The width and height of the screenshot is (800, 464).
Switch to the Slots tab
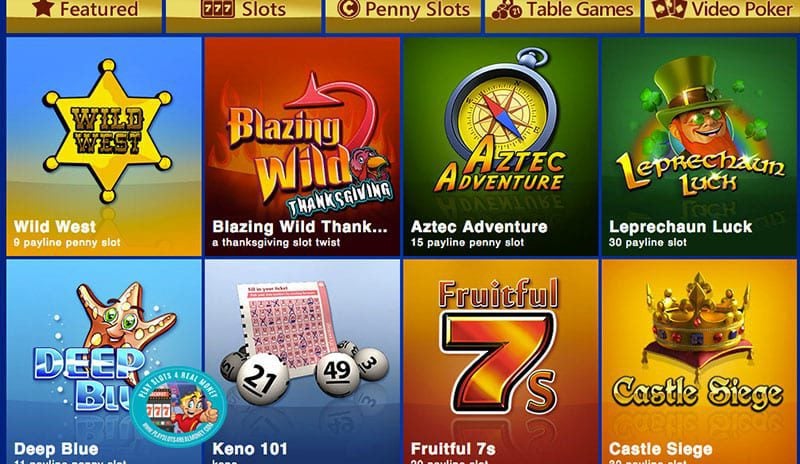[x=244, y=15]
